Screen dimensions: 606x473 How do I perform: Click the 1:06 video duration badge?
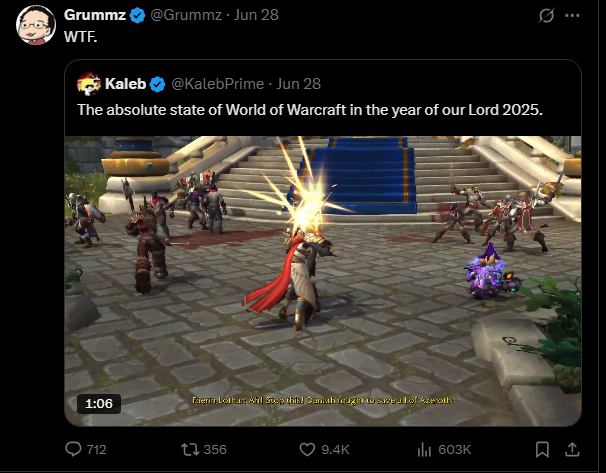coord(99,403)
